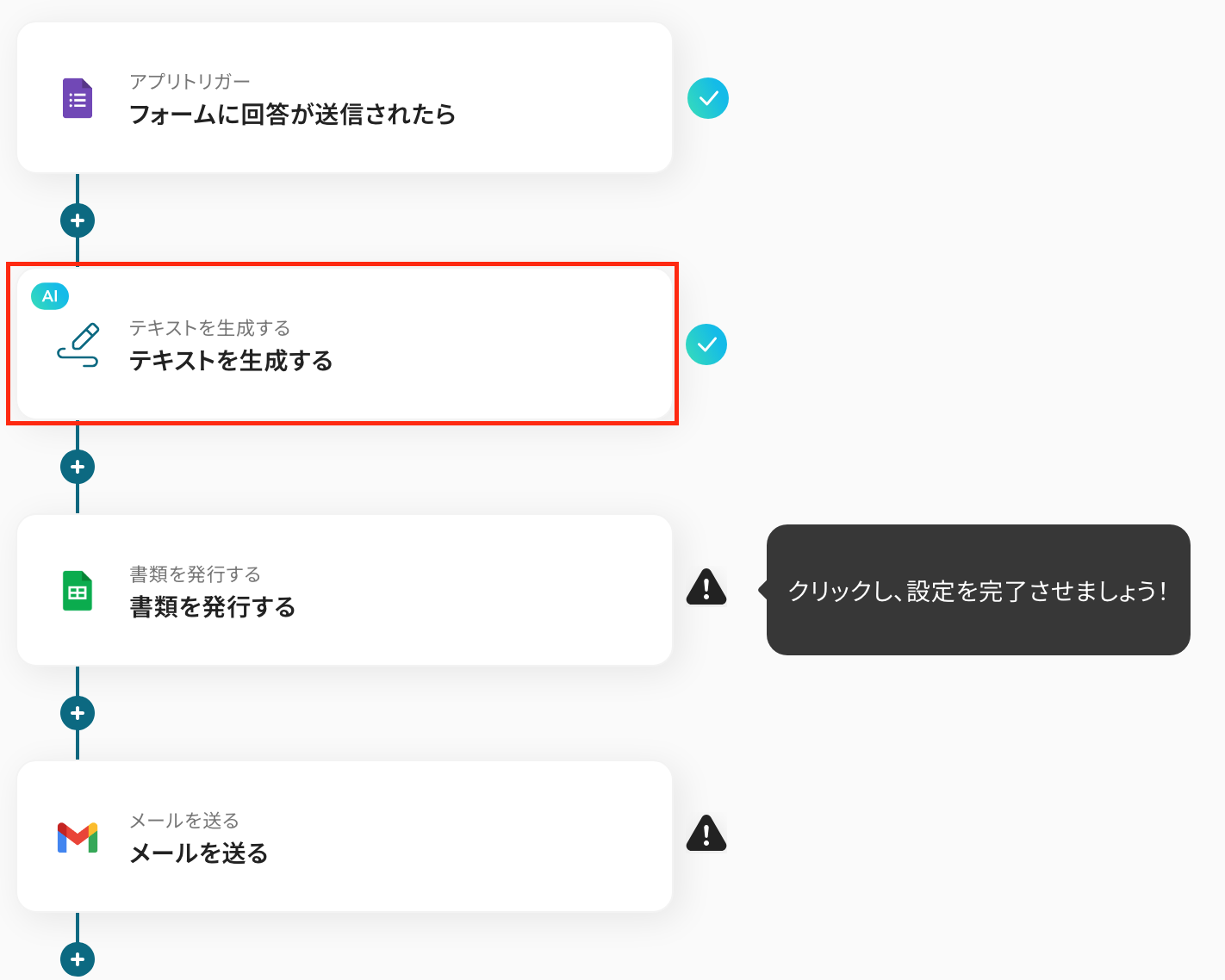This screenshot has width=1225, height=980.
Task: Click checkmark beside text generation step
Action: [x=706, y=344]
